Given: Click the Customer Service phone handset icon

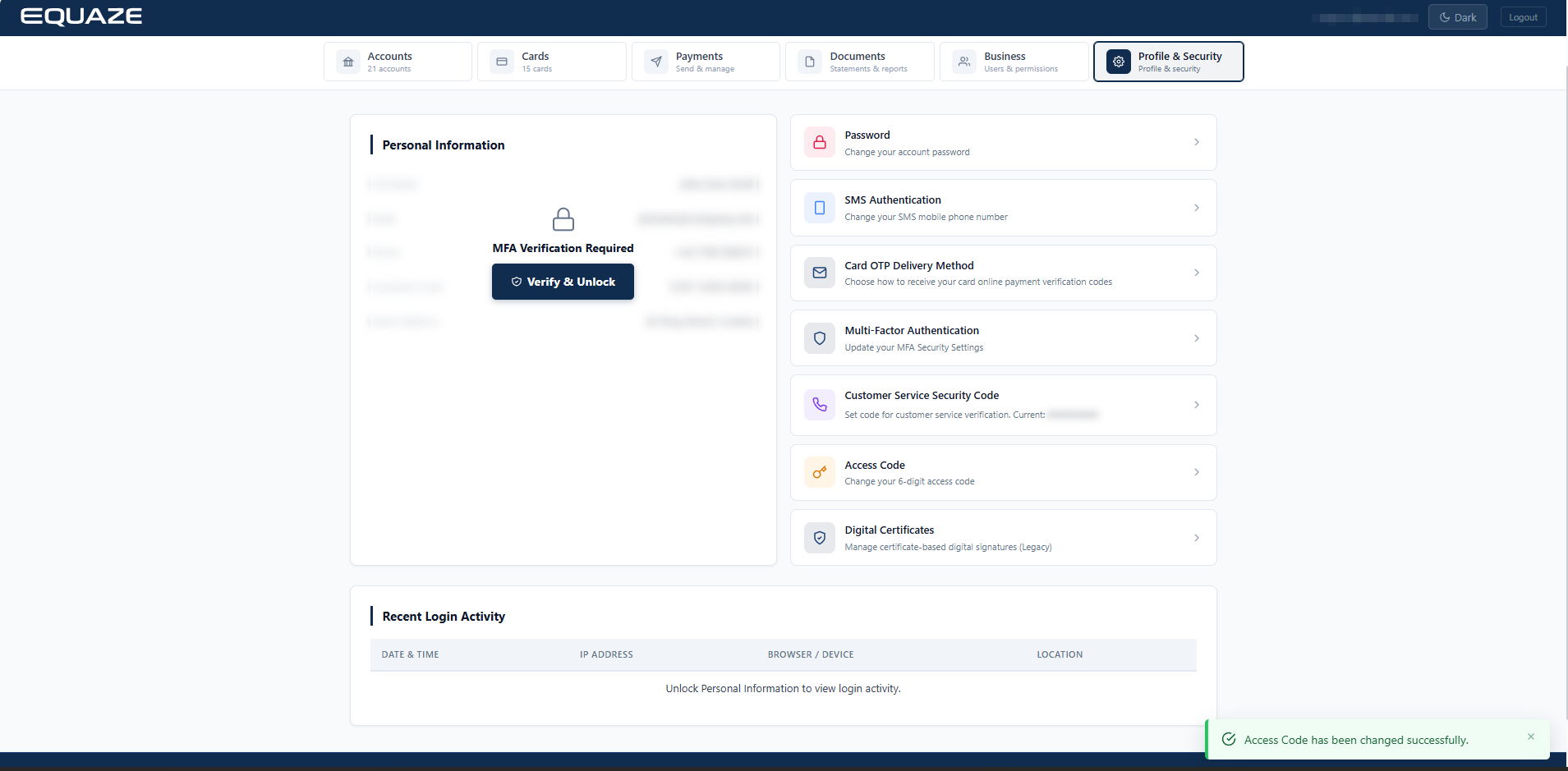Looking at the screenshot, I should coord(820,405).
